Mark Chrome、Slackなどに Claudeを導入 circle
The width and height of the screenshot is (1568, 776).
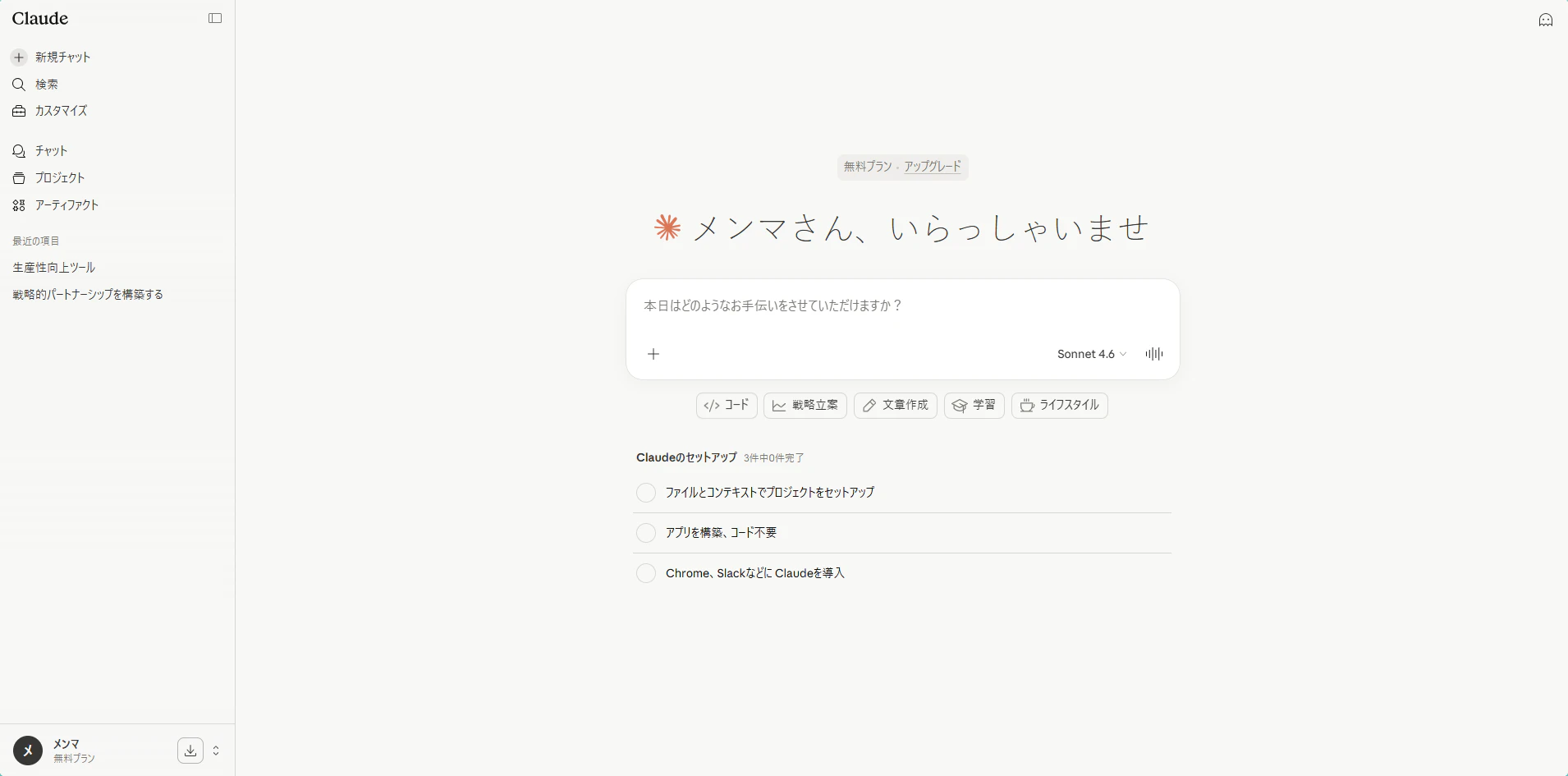pos(646,573)
